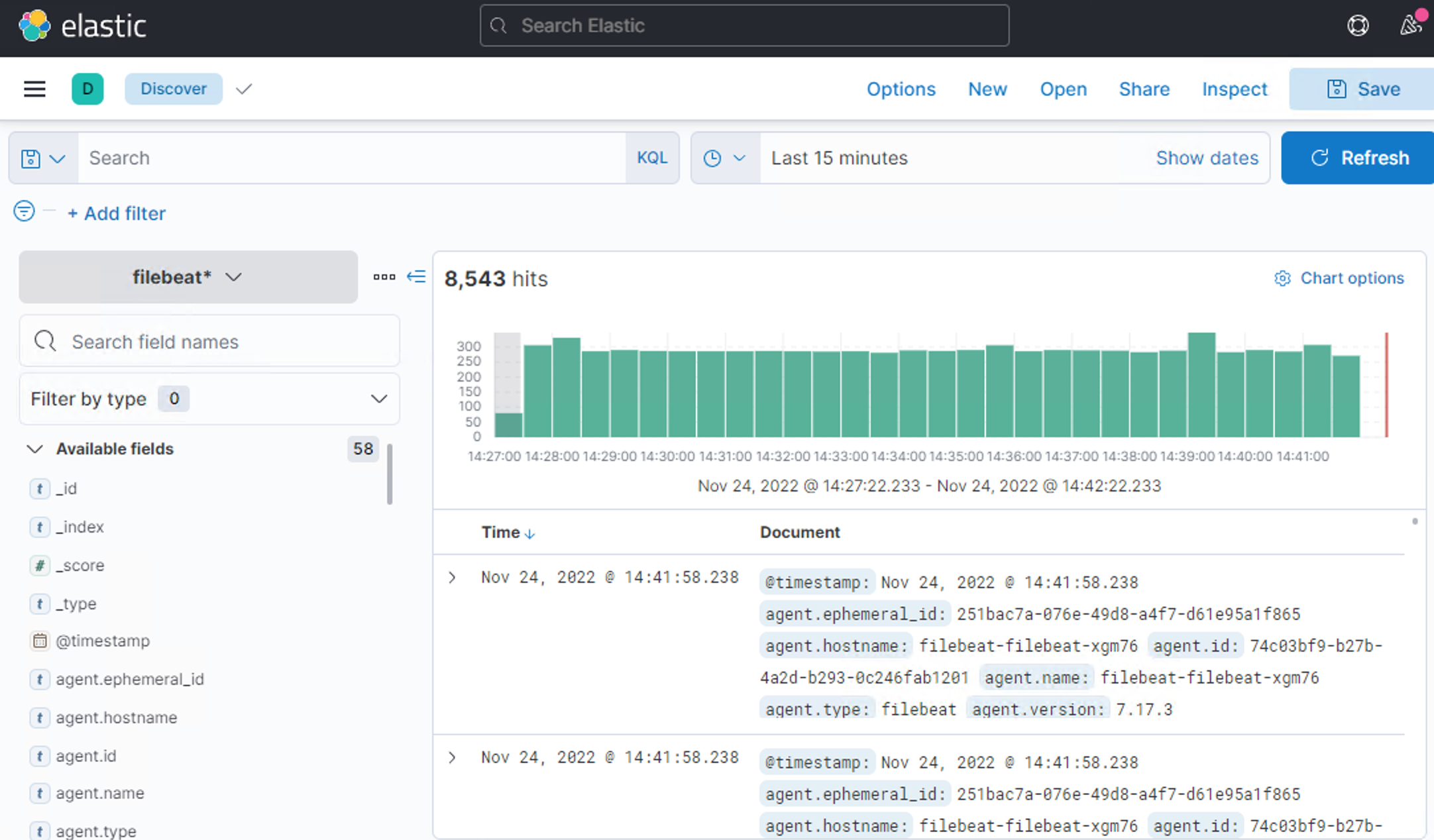Open the help menu lifebuoy icon
Viewport: 1434px width, 840px height.
click(1358, 26)
